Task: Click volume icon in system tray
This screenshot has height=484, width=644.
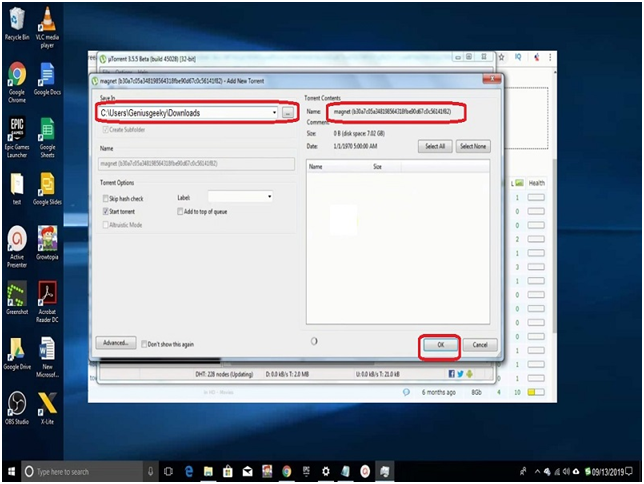Action: [x=566, y=472]
